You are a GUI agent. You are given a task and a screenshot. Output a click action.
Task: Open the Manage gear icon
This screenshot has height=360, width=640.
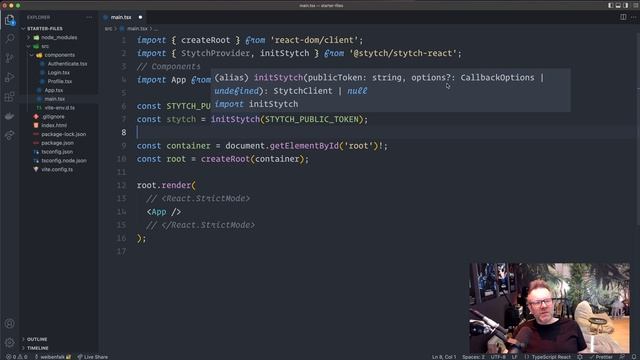tap(10, 342)
